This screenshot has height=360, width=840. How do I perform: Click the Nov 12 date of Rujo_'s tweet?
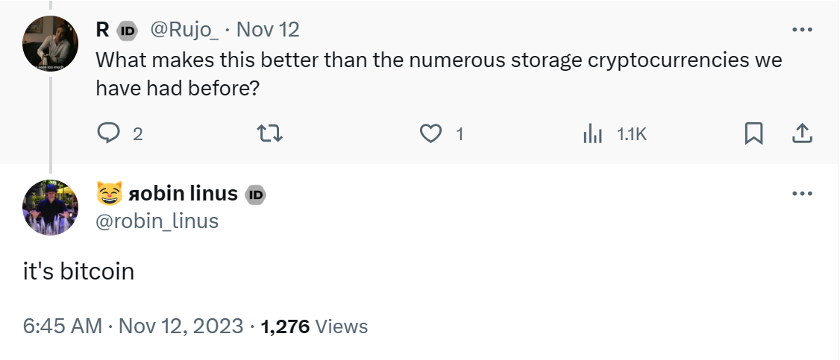pos(268,29)
